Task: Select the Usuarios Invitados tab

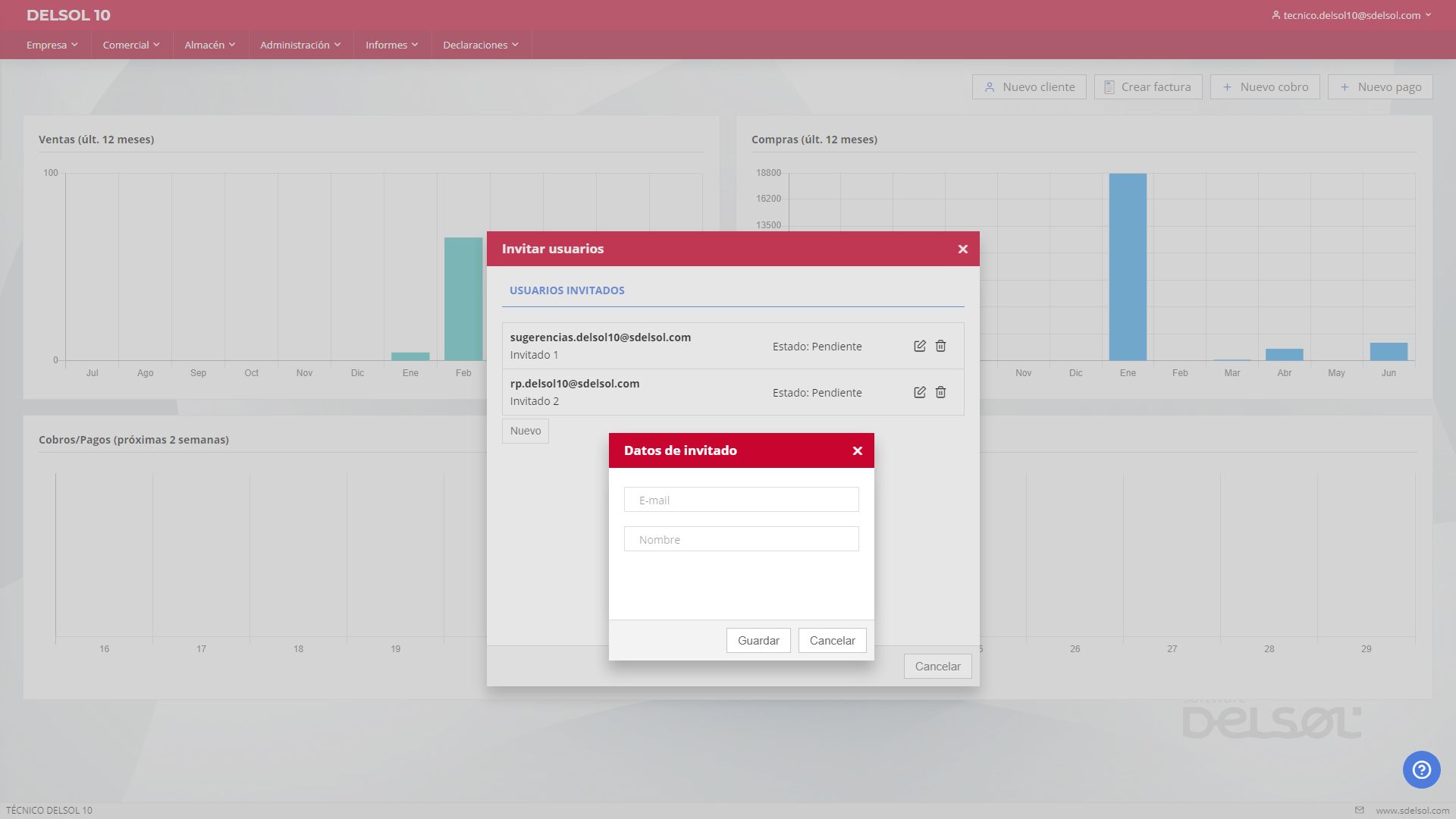Action: click(x=566, y=290)
